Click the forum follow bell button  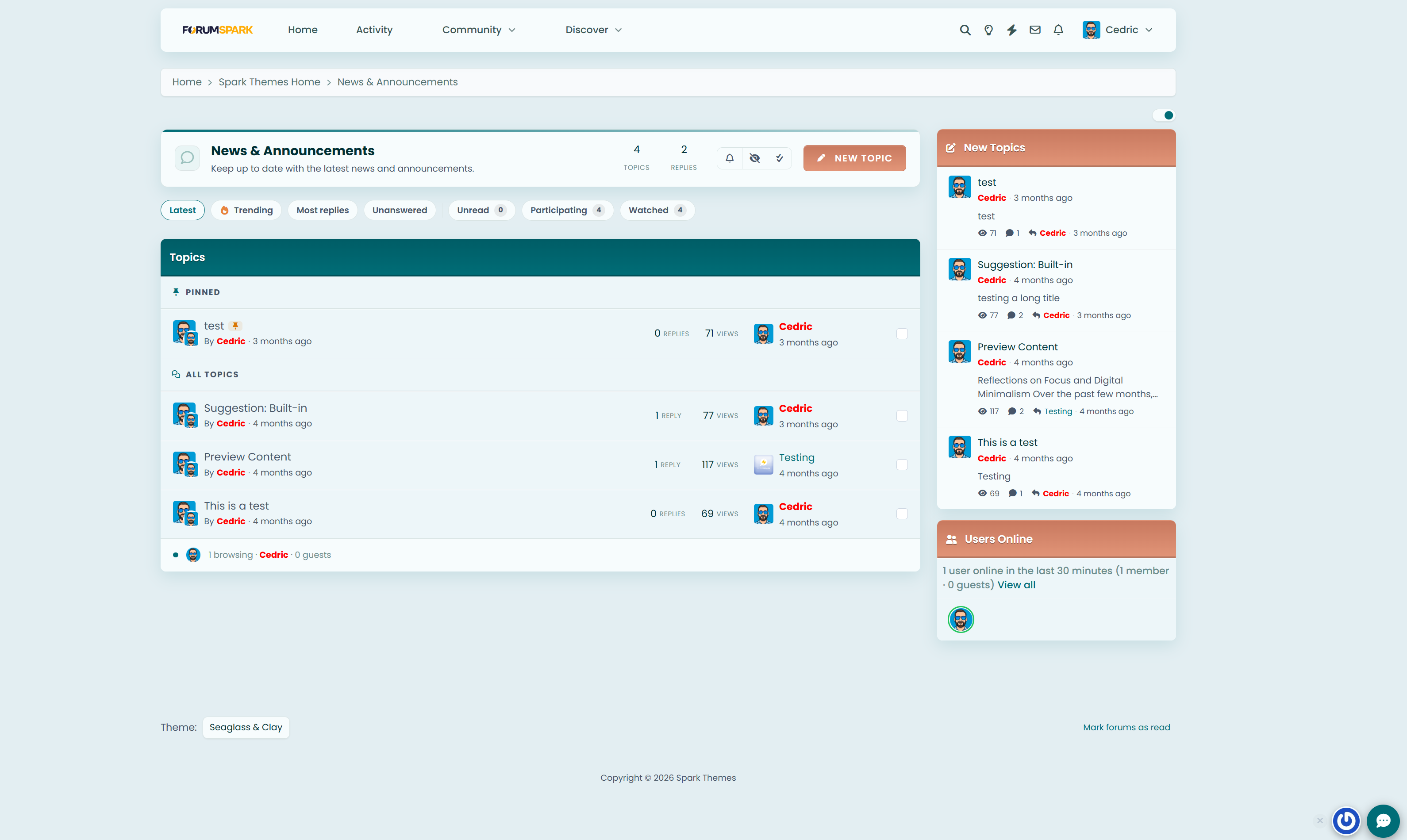tap(730, 158)
